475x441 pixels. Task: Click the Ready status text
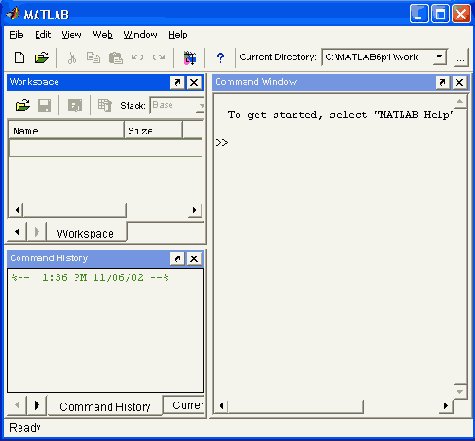tap(25, 428)
